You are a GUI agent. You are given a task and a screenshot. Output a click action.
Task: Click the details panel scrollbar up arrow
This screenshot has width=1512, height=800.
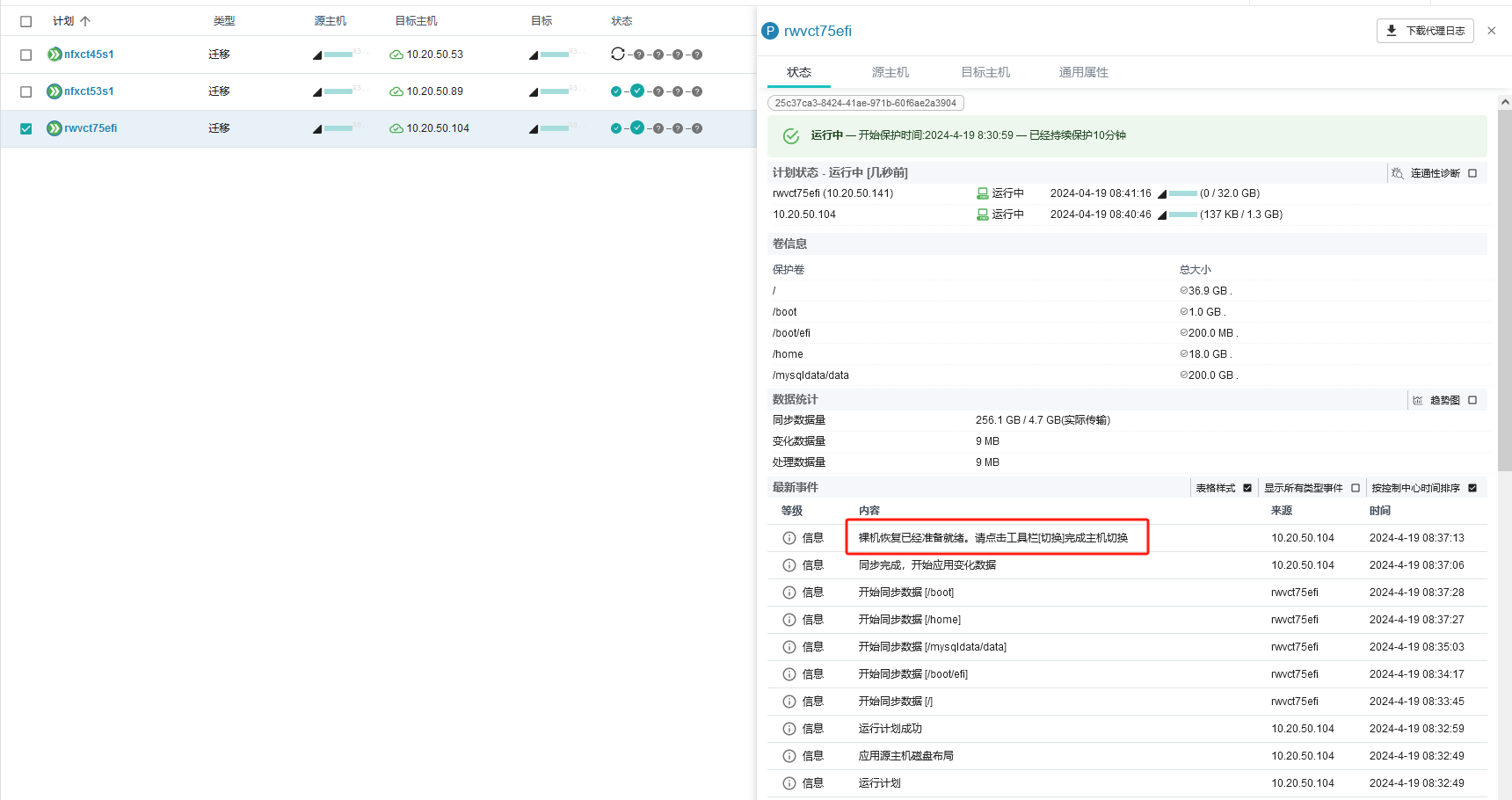point(1505,102)
